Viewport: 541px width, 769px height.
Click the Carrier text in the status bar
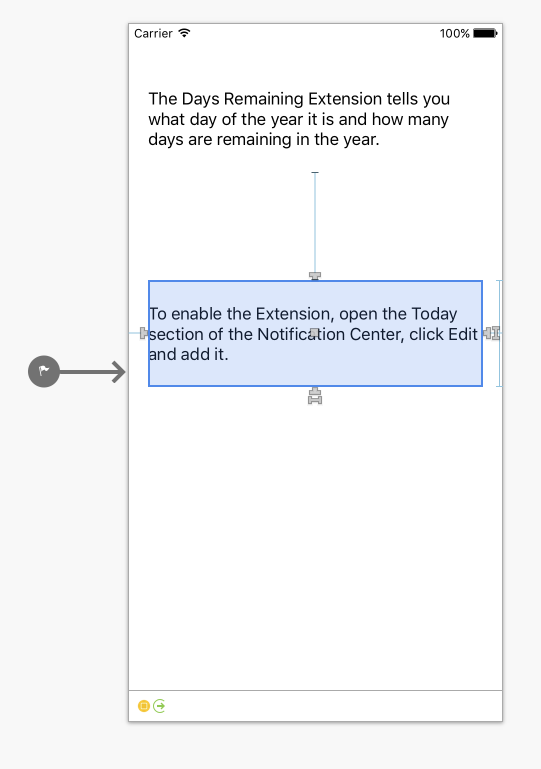[x=154, y=33]
